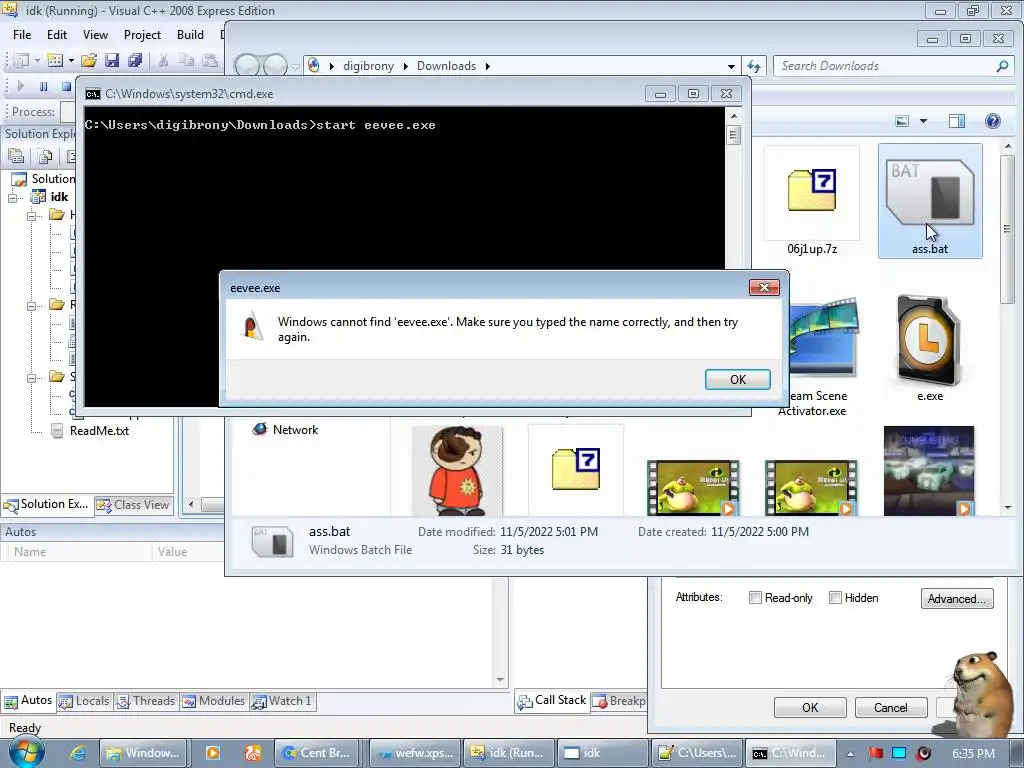Open the Build menu in Visual C++
This screenshot has width=1024, height=768.
(x=190, y=35)
